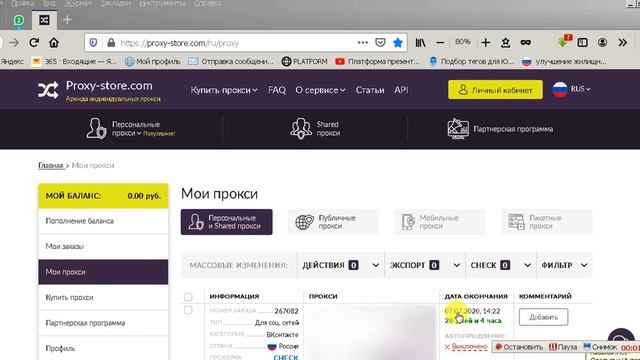Viewport: 640px width, 360px height.
Task: Go to browser home page icon
Action: point(54,42)
